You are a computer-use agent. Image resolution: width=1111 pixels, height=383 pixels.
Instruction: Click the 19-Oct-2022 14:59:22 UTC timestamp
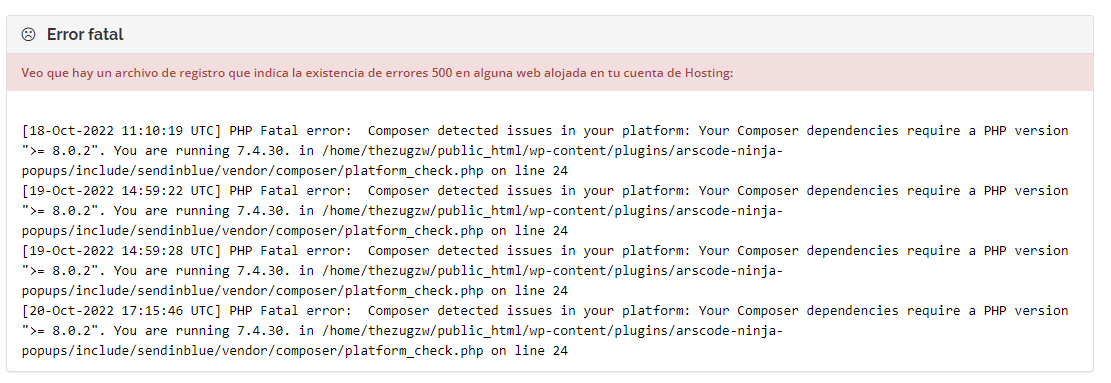(x=122, y=190)
